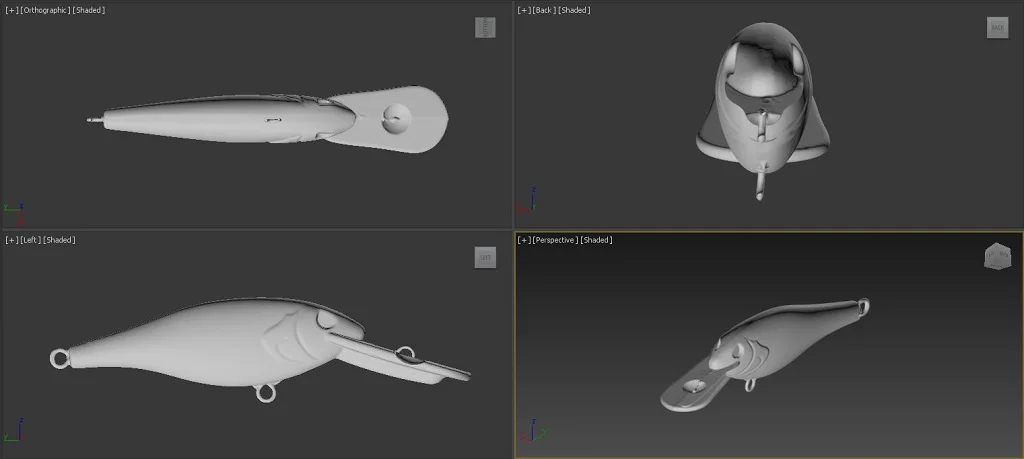Viewport: 1024px width, 459px height.
Task: Click the ViewCube in the Orthographic viewport
Action: coord(485,27)
